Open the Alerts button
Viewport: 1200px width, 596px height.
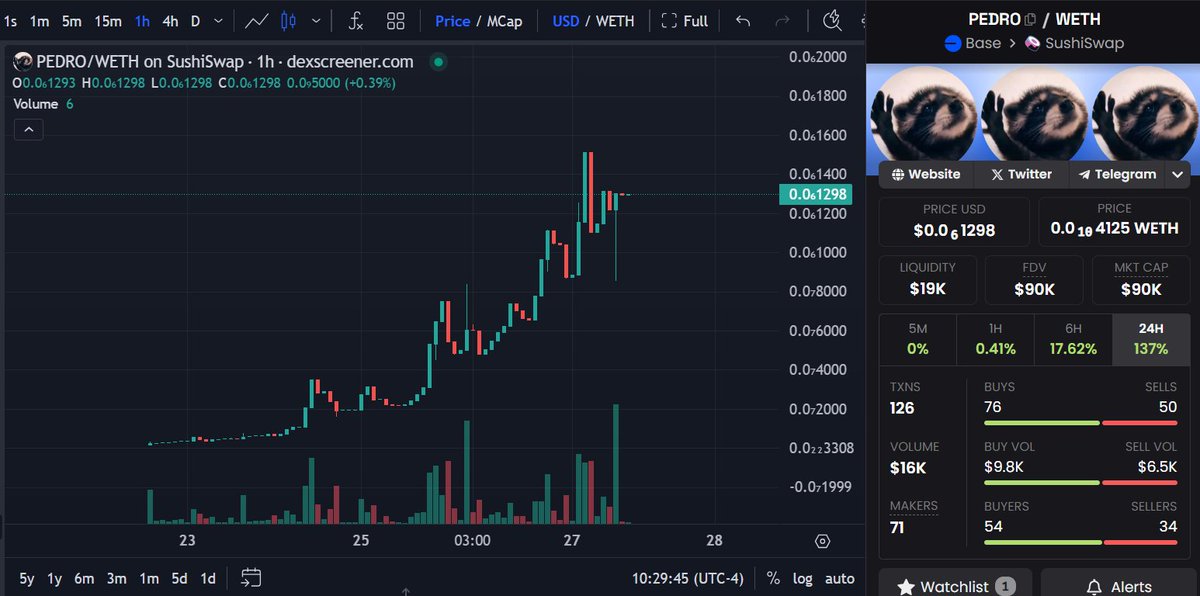coord(1119,586)
